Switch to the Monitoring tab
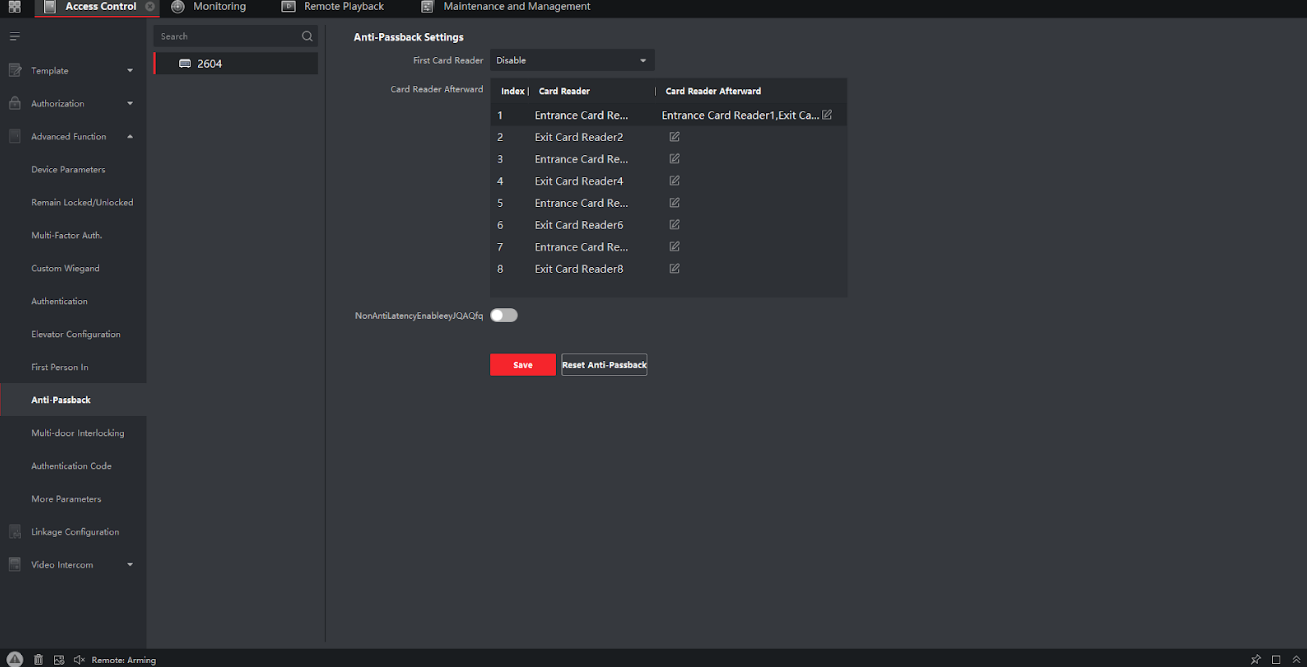 (x=219, y=7)
